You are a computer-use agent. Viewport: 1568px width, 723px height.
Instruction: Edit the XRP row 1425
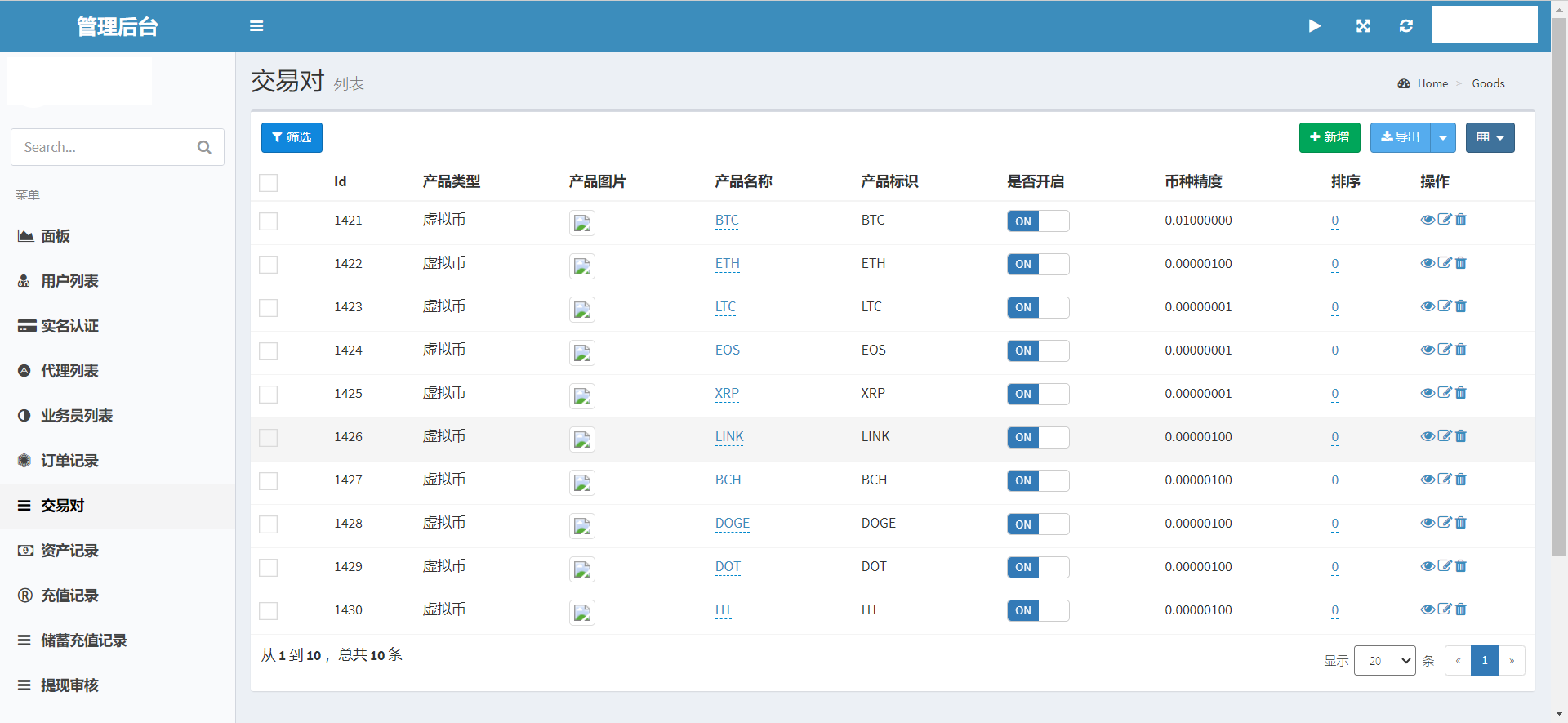tap(1445, 392)
